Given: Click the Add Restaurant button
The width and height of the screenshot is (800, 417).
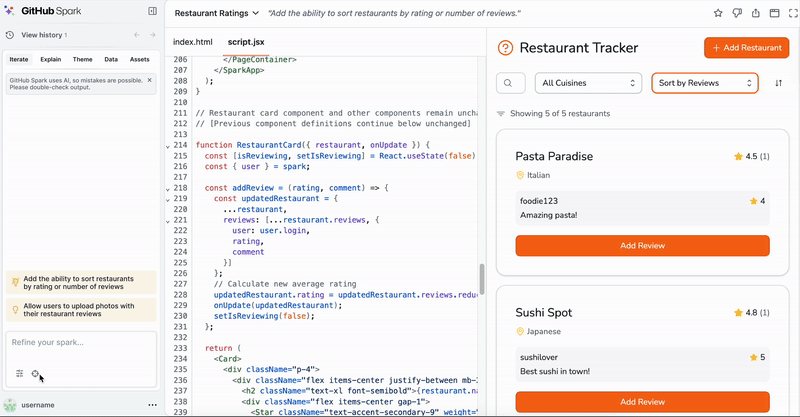Looking at the screenshot, I should 746,47.
